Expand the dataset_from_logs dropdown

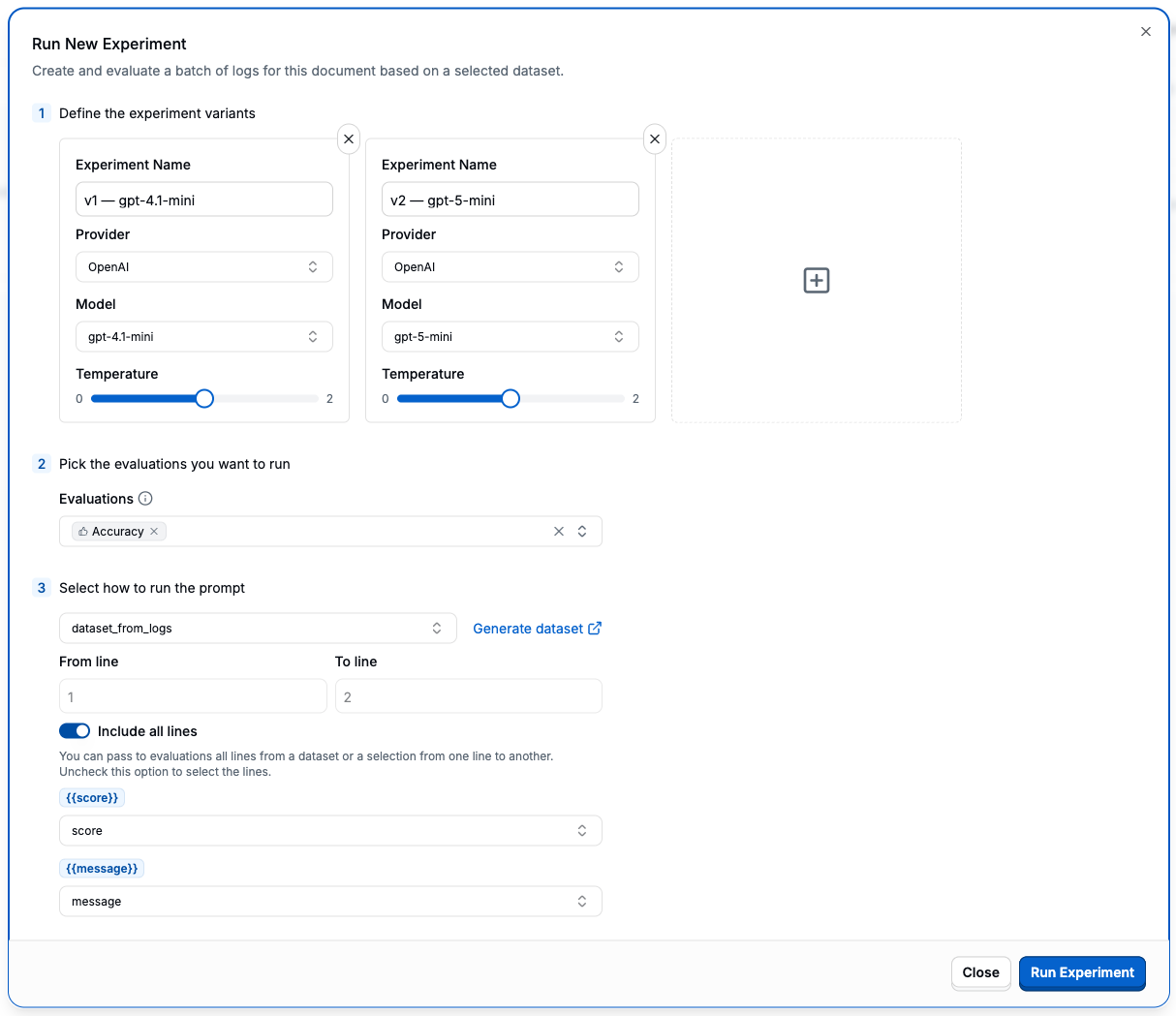[x=257, y=629]
